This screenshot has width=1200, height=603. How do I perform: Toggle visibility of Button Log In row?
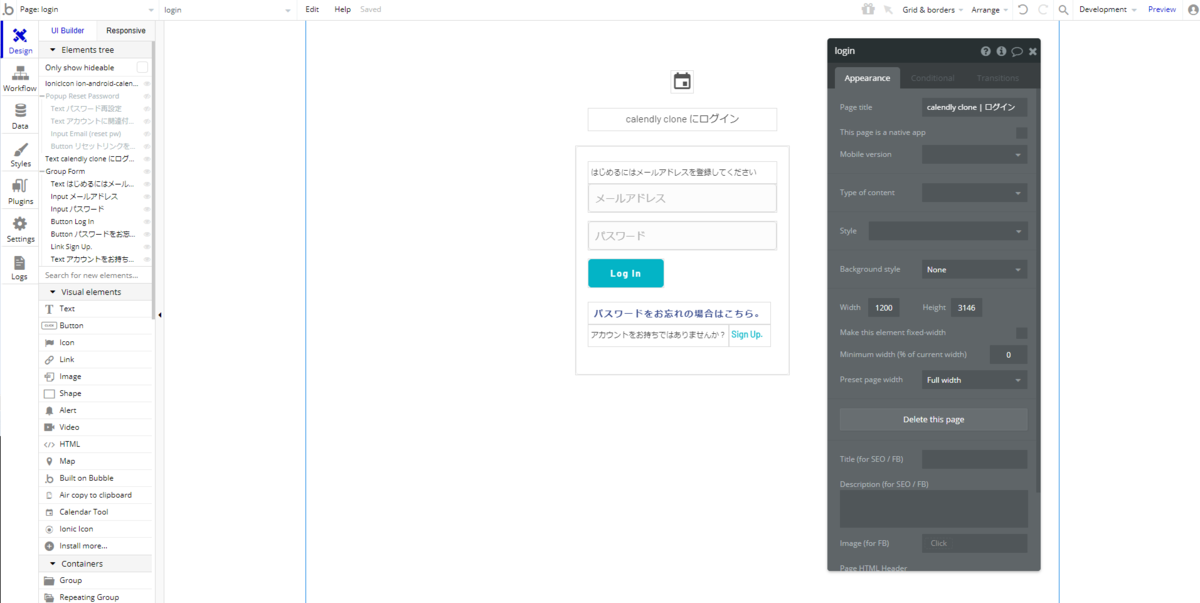(147, 221)
